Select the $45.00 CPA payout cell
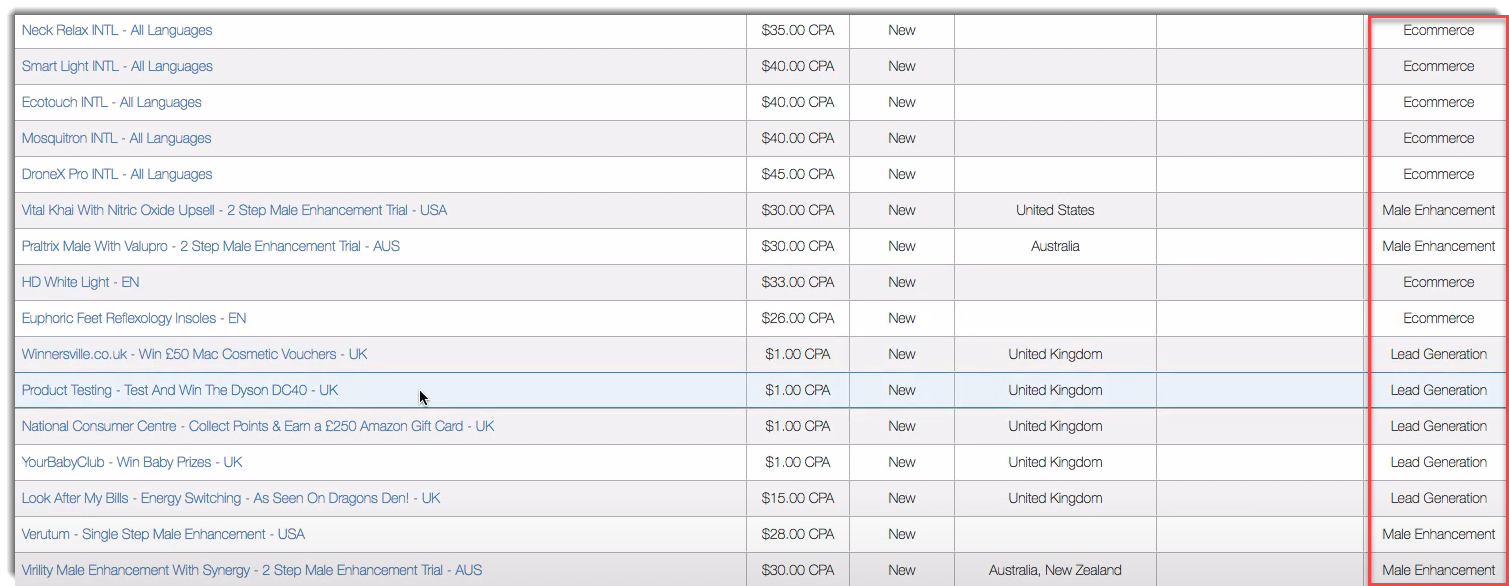Viewport: 1509px width, 586px height. pyautogui.click(x=798, y=174)
